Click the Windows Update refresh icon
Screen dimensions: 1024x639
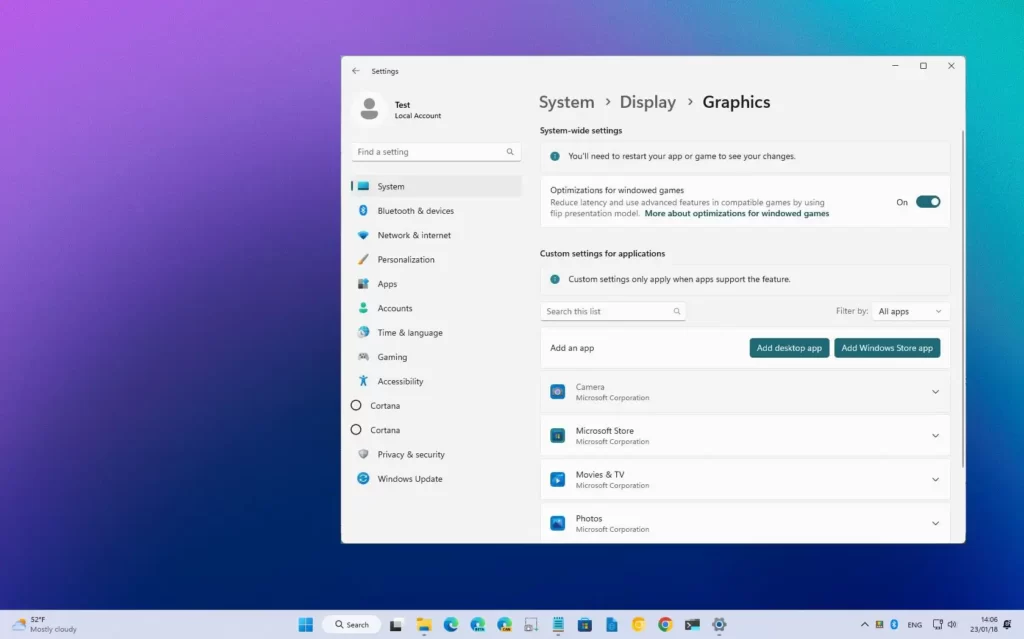[363, 478]
